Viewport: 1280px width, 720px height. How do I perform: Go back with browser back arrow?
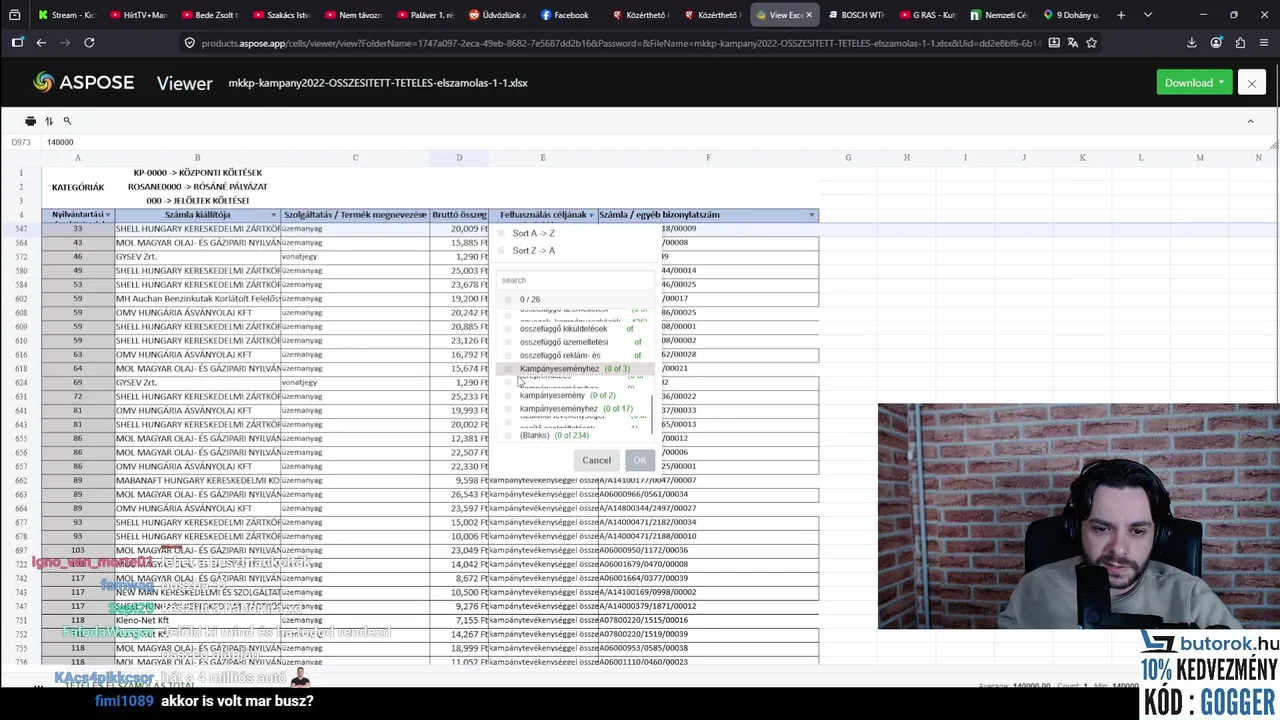tap(41, 43)
